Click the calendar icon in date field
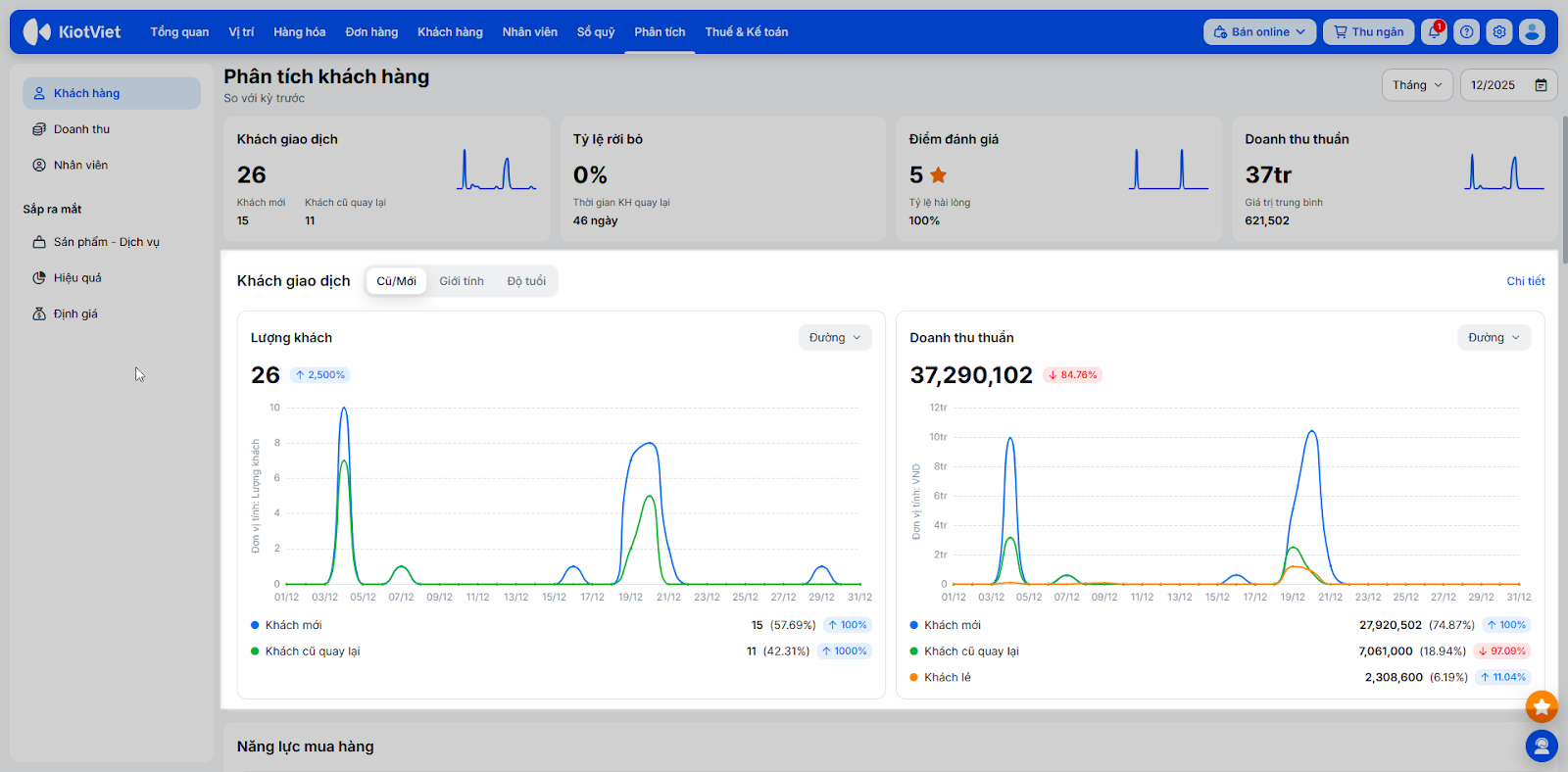 [x=1541, y=85]
